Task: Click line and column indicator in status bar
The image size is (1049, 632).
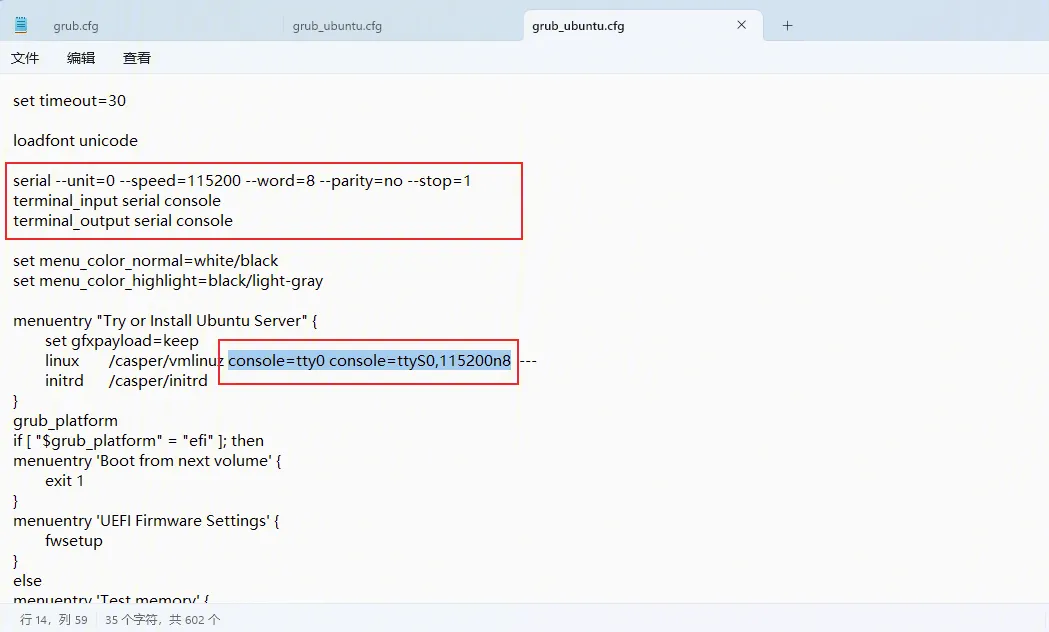Action: [54, 620]
